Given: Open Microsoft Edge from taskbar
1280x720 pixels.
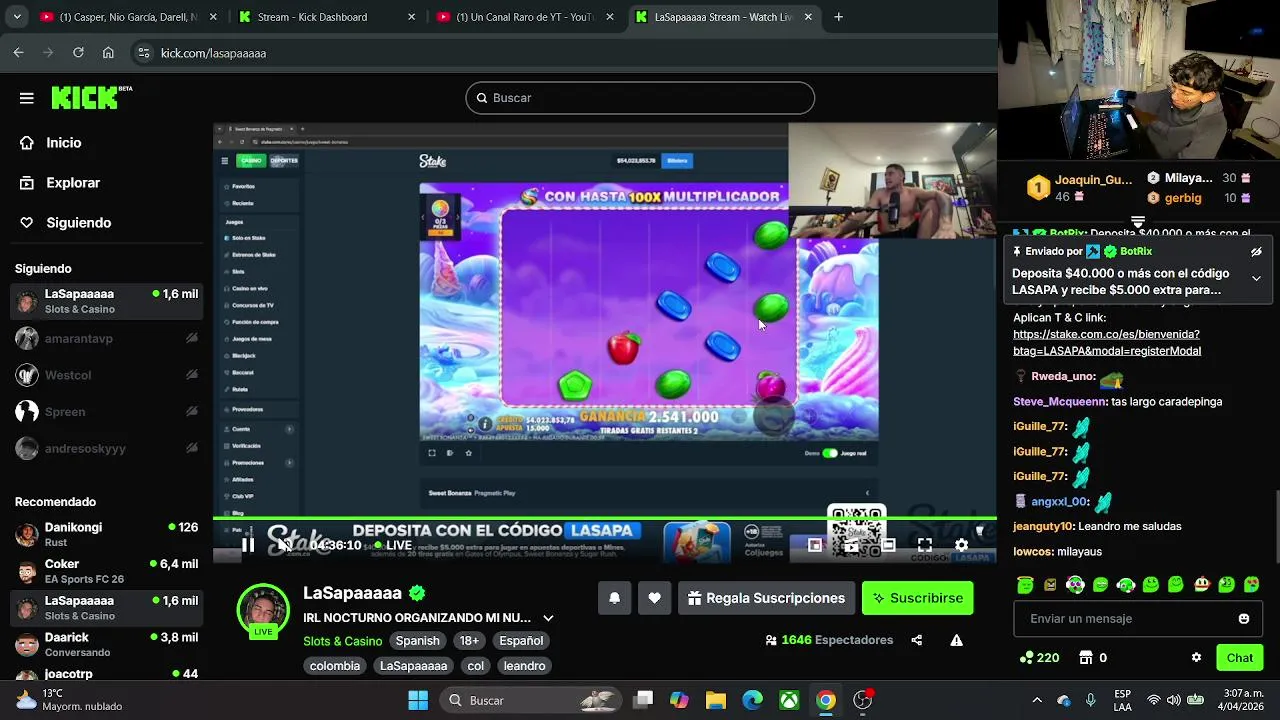Looking at the screenshot, I should [x=752, y=701].
